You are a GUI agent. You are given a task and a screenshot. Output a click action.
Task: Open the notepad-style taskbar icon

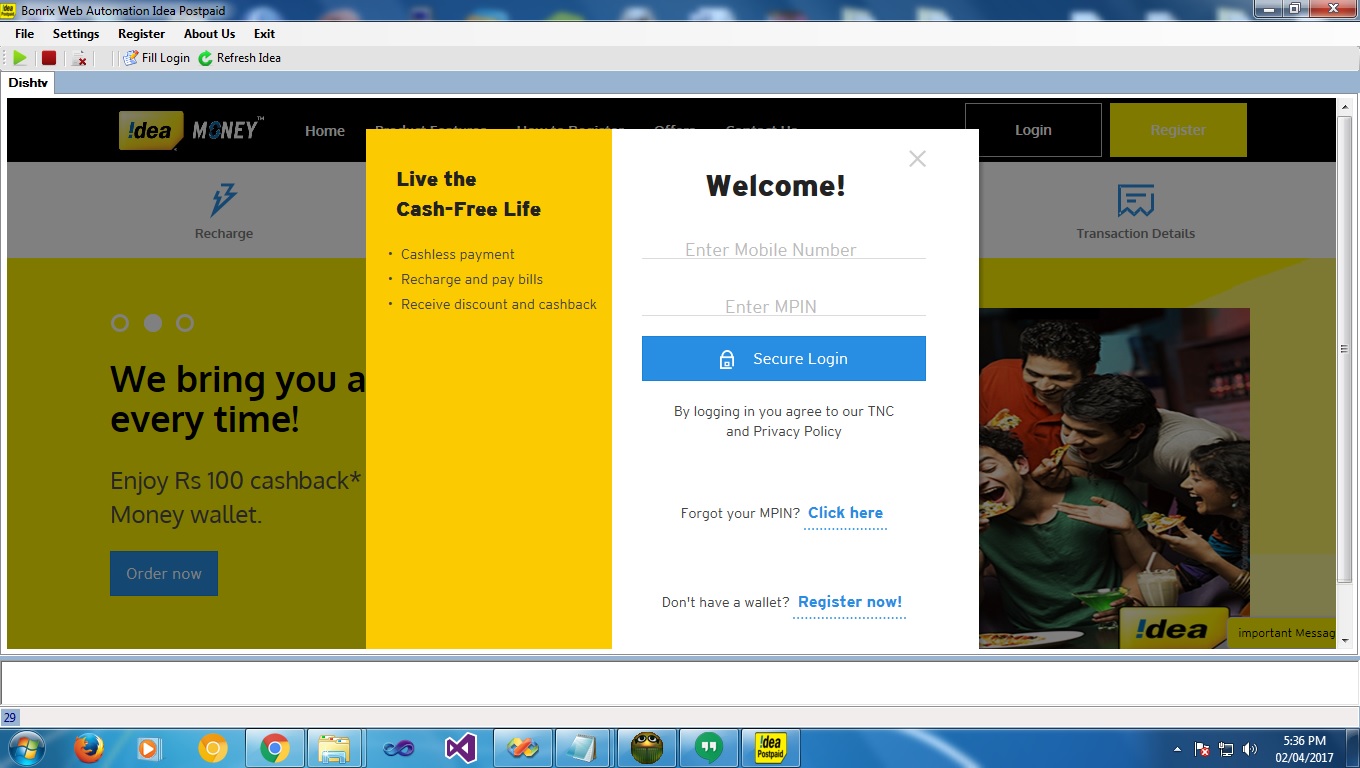pyautogui.click(x=583, y=748)
